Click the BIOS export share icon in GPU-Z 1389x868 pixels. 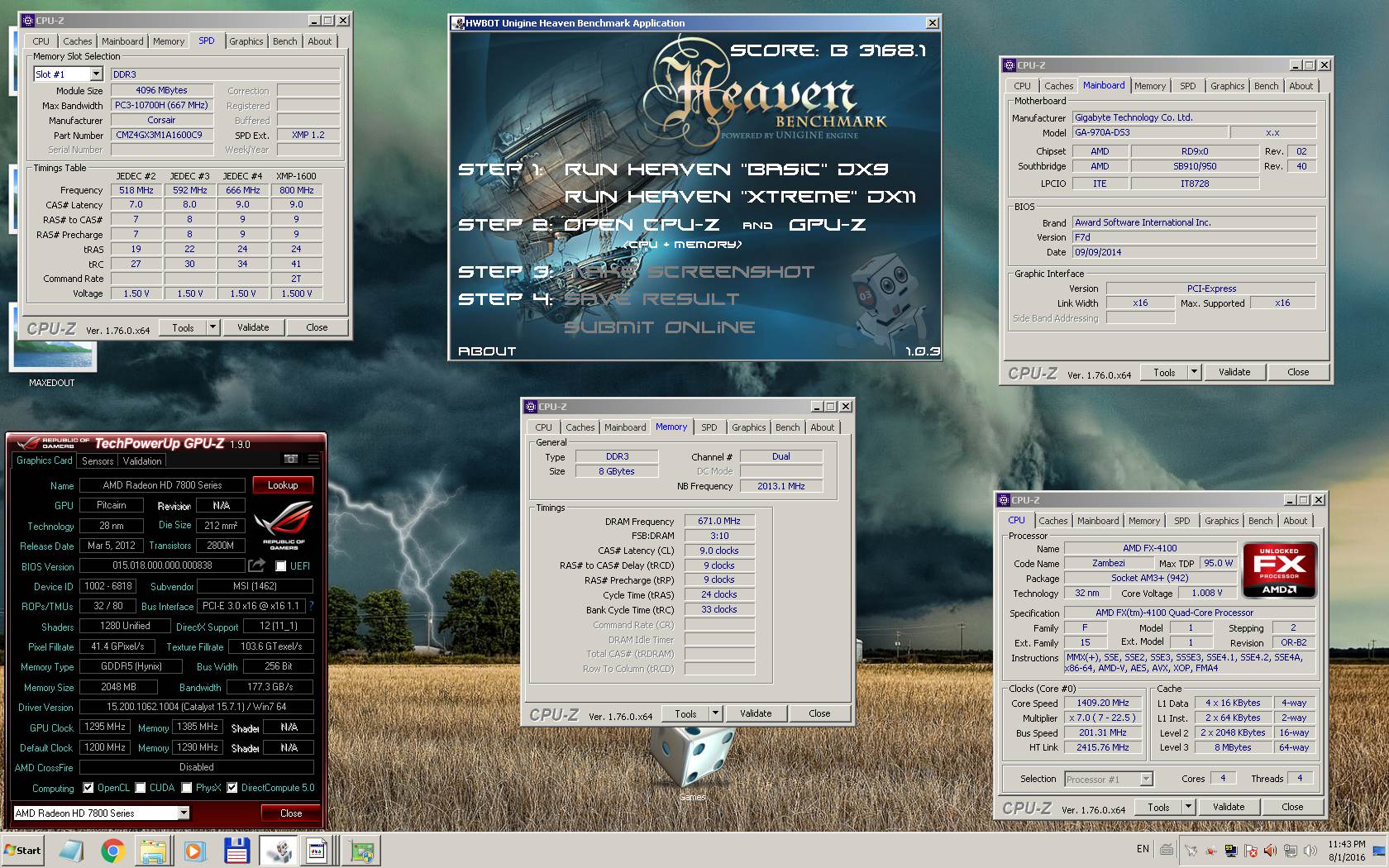tap(257, 565)
